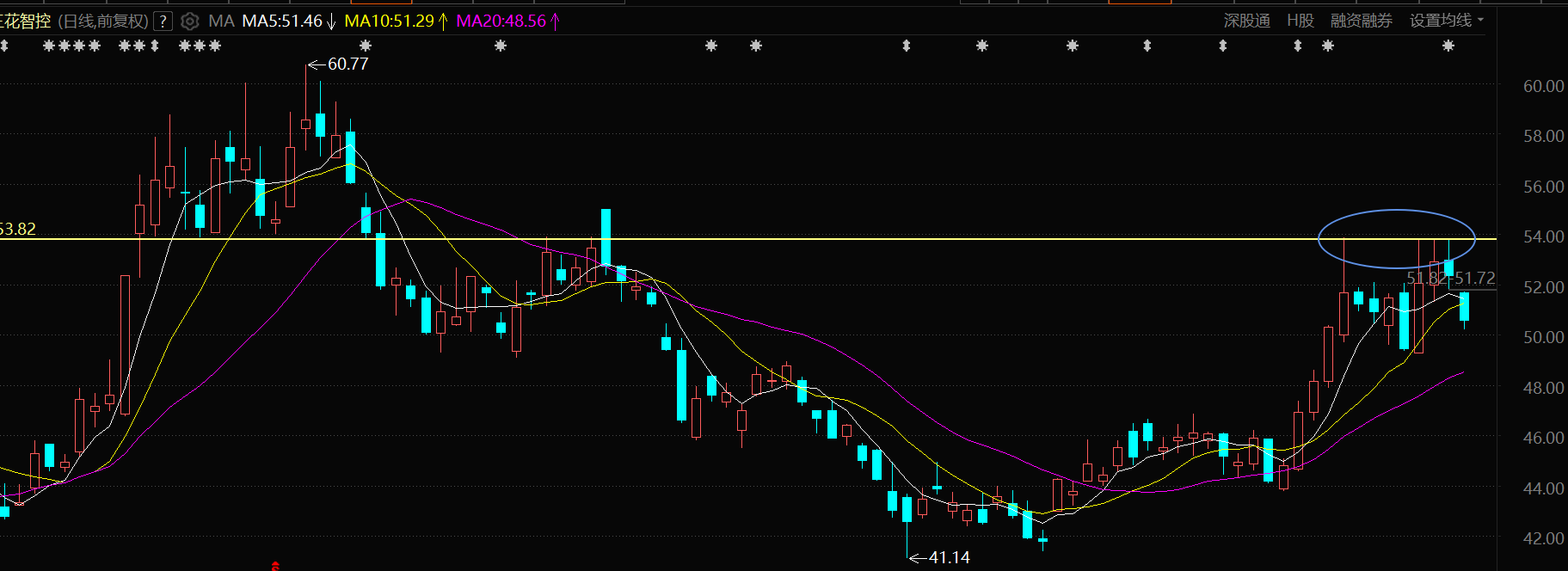This screenshot has width=1568, height=571.
Task: Open the H股 link
Action: click(1301, 21)
